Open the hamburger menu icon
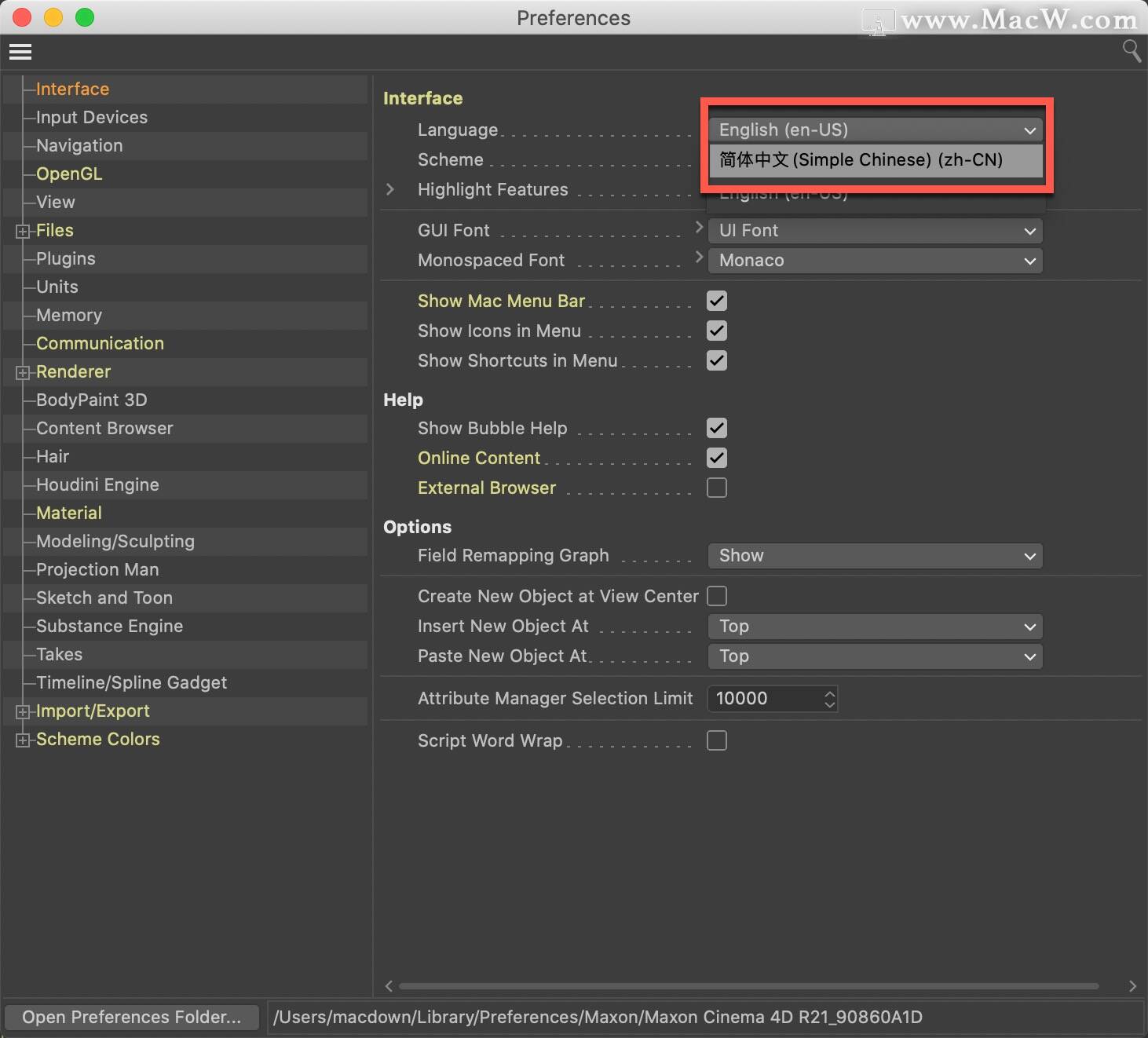The width and height of the screenshot is (1148, 1038). click(20, 52)
